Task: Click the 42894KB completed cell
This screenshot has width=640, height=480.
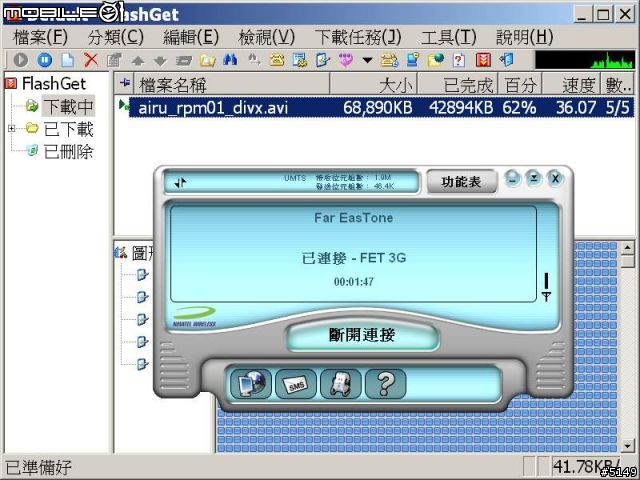Action: (461, 108)
